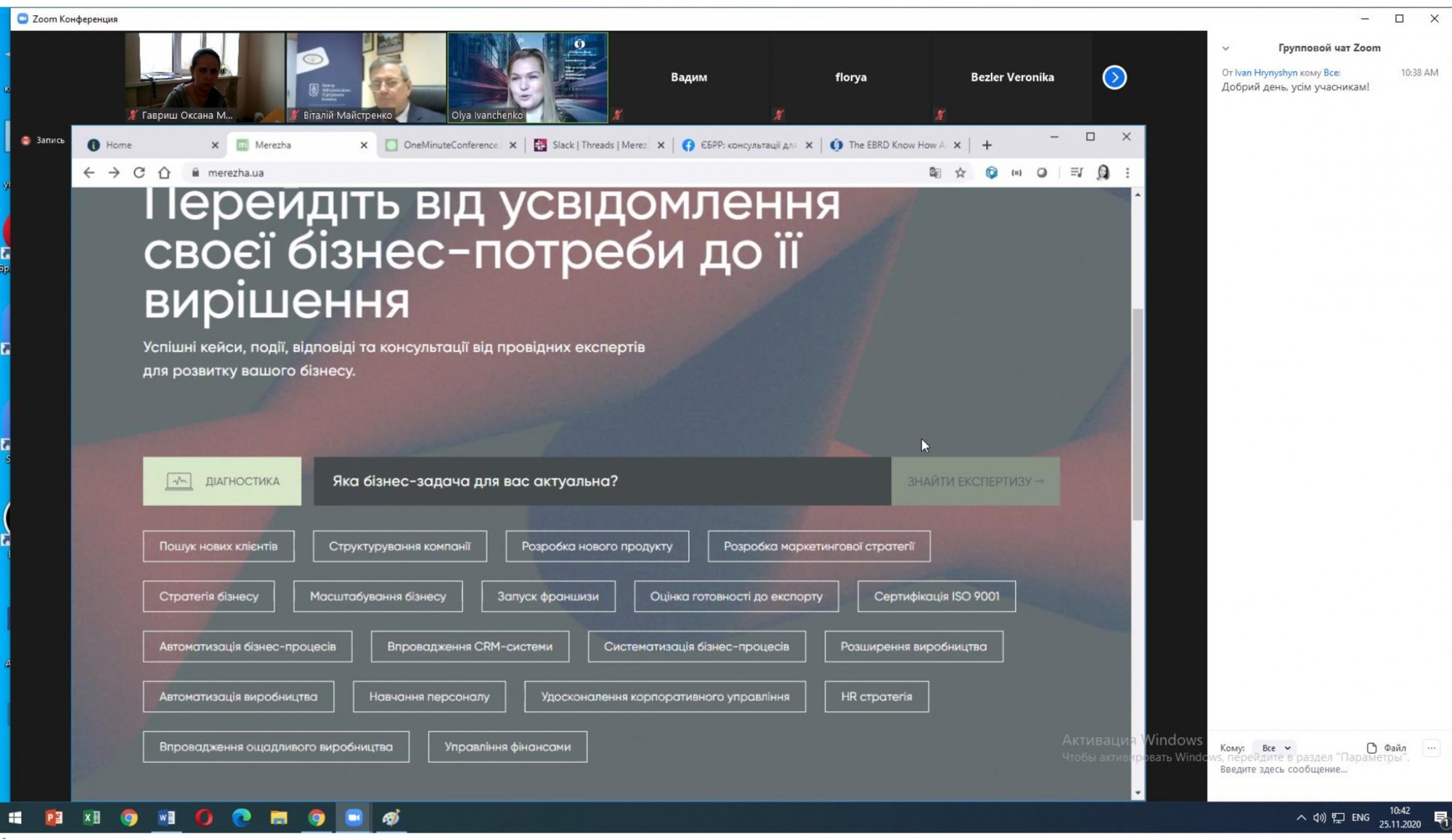Screen dimensions: 1452x840
Task: Select 'HR стратегія' tag
Action: (876, 697)
